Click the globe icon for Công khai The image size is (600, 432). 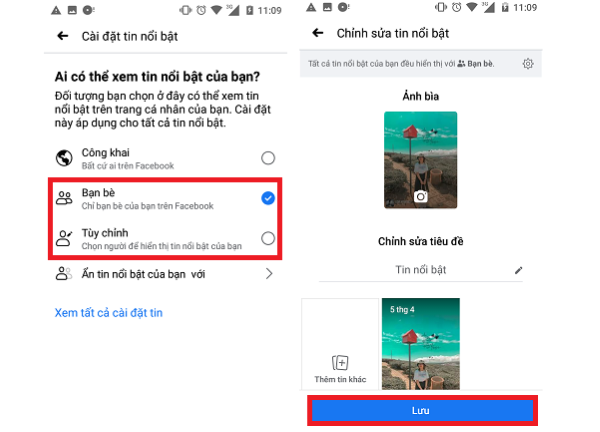click(64, 158)
